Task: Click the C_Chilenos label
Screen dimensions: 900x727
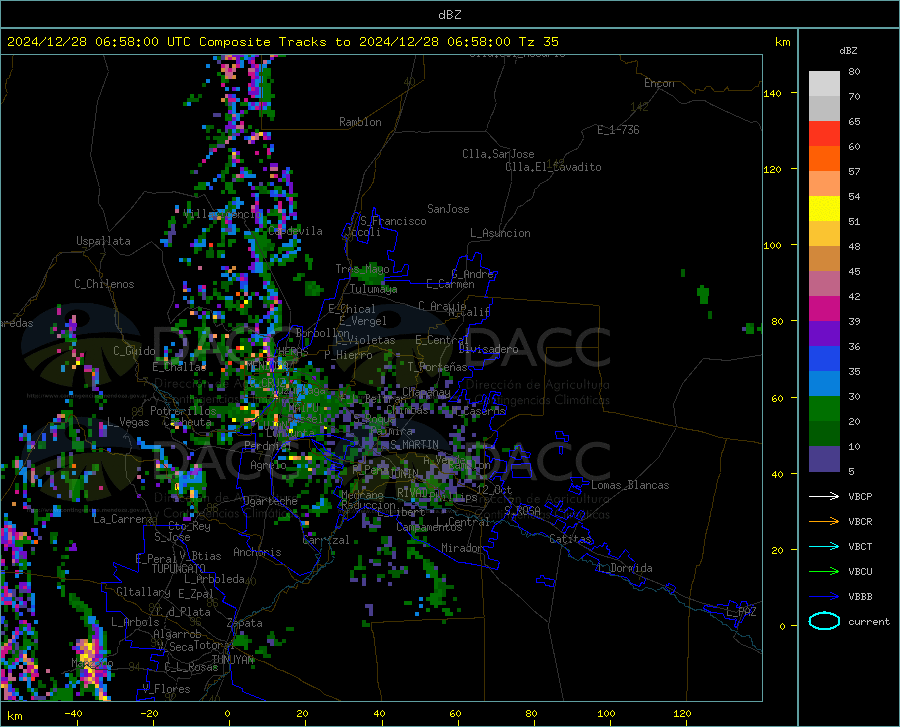Action: 104,284
